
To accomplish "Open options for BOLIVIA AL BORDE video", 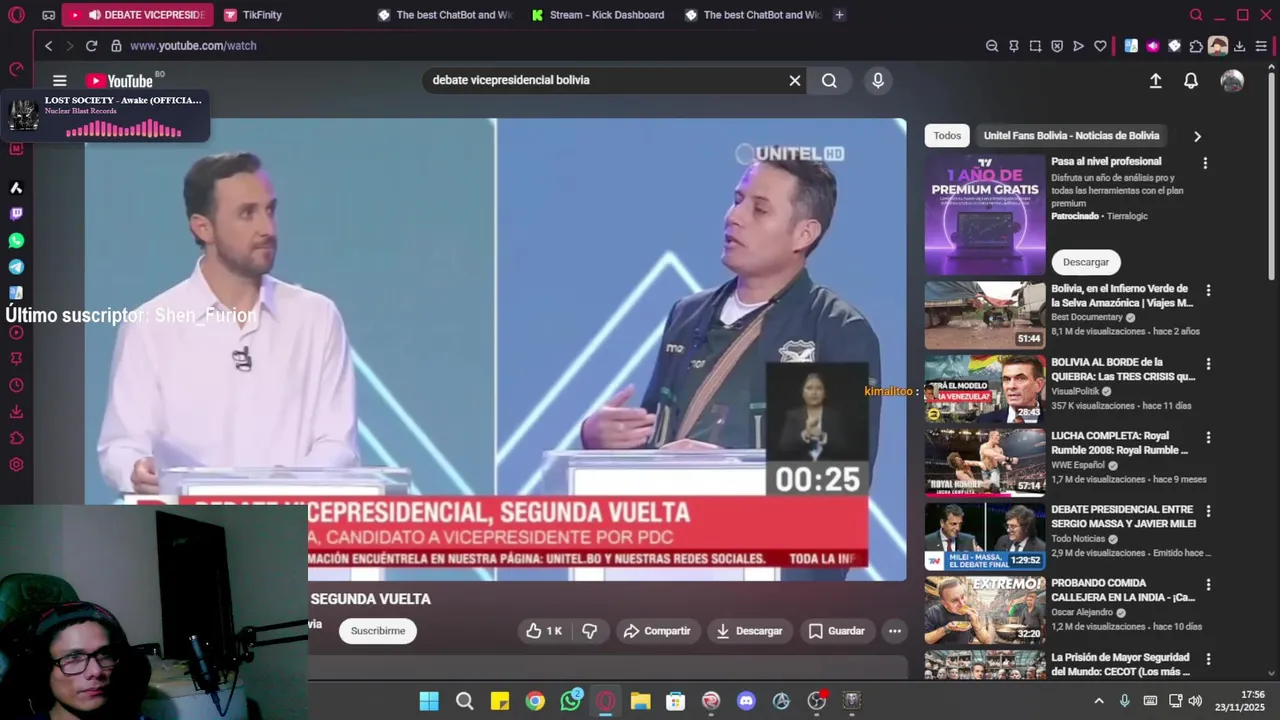I will (x=1208, y=364).
